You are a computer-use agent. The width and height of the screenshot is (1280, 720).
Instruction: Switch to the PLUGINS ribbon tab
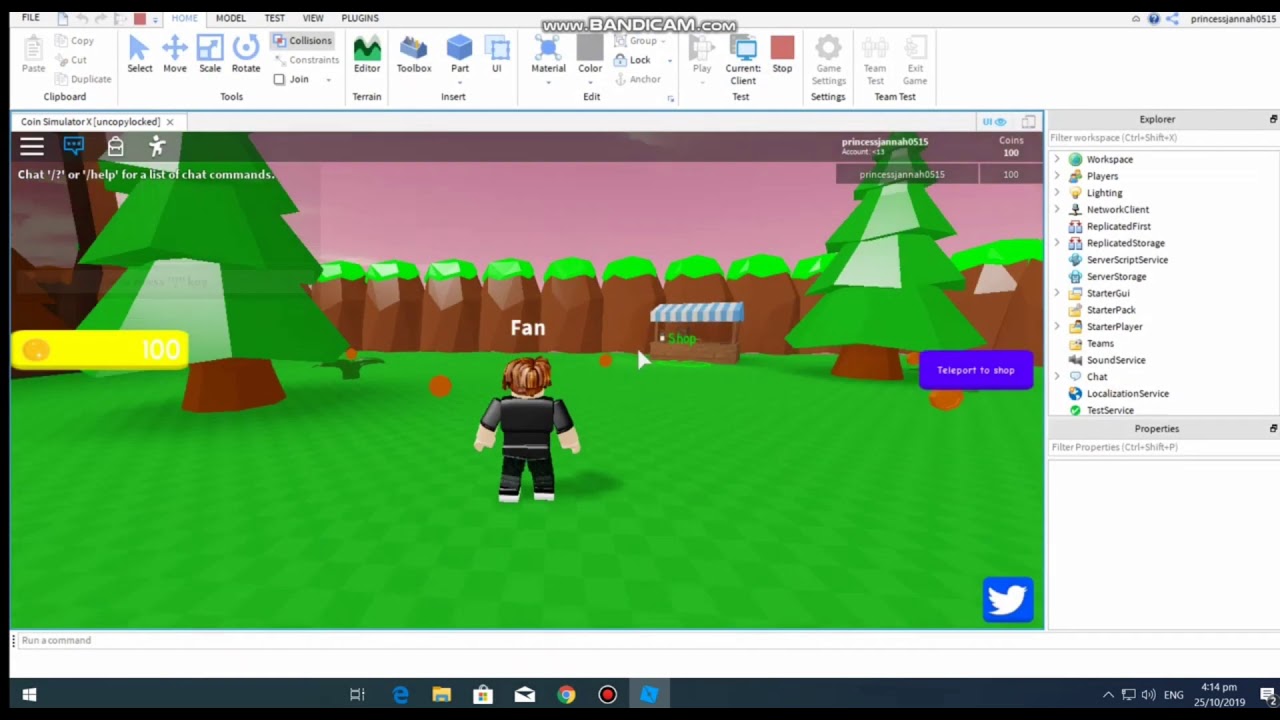[x=360, y=18]
